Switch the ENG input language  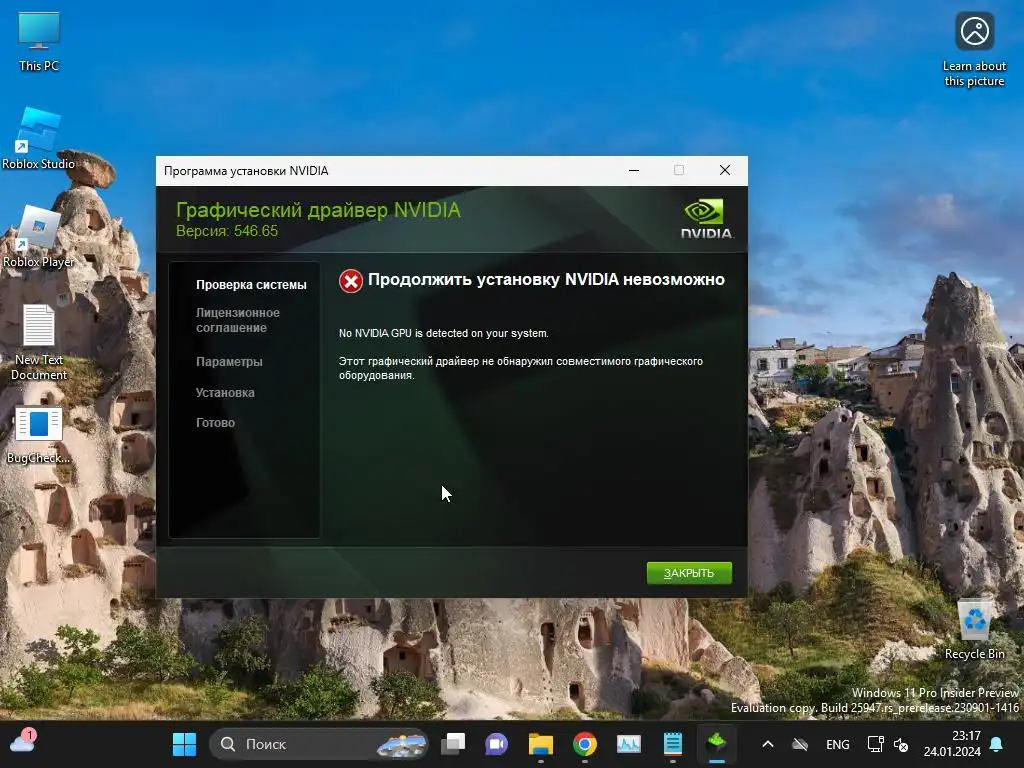pos(837,744)
